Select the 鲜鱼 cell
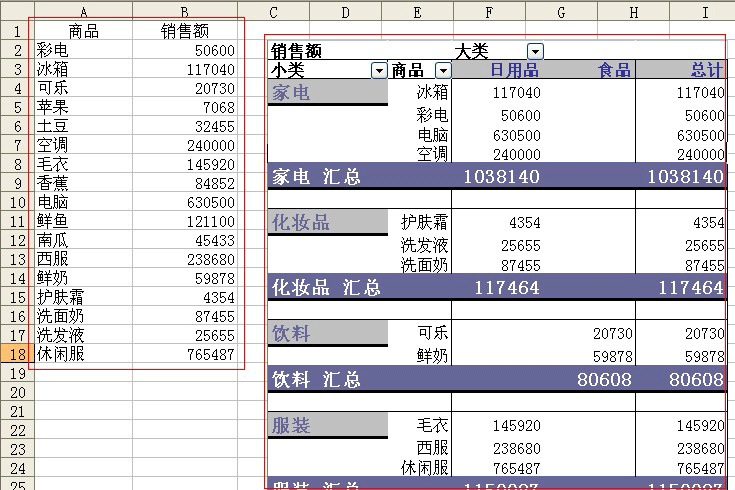This screenshot has height=490, width=735. pyautogui.click(x=83, y=221)
